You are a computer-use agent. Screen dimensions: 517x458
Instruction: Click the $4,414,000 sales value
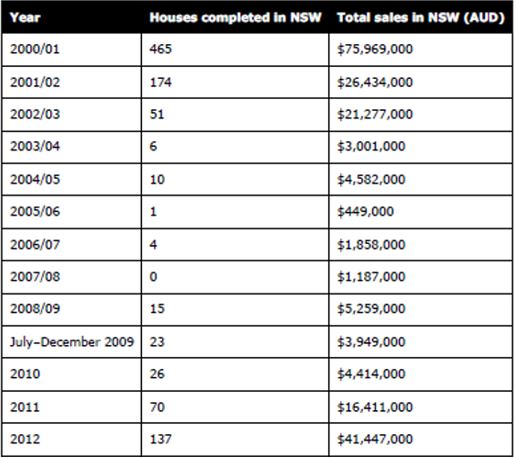371,374
